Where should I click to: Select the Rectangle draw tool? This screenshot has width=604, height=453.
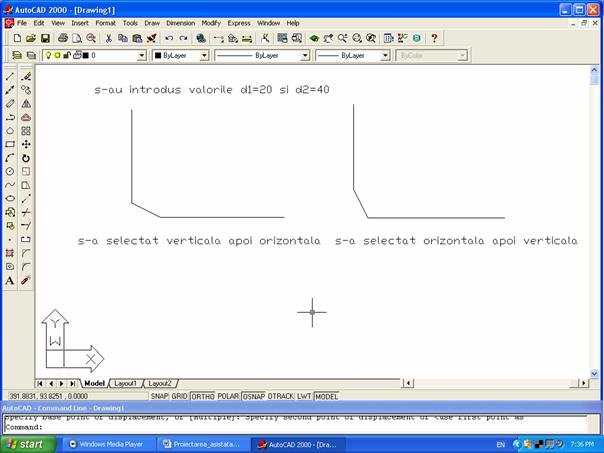coord(10,144)
